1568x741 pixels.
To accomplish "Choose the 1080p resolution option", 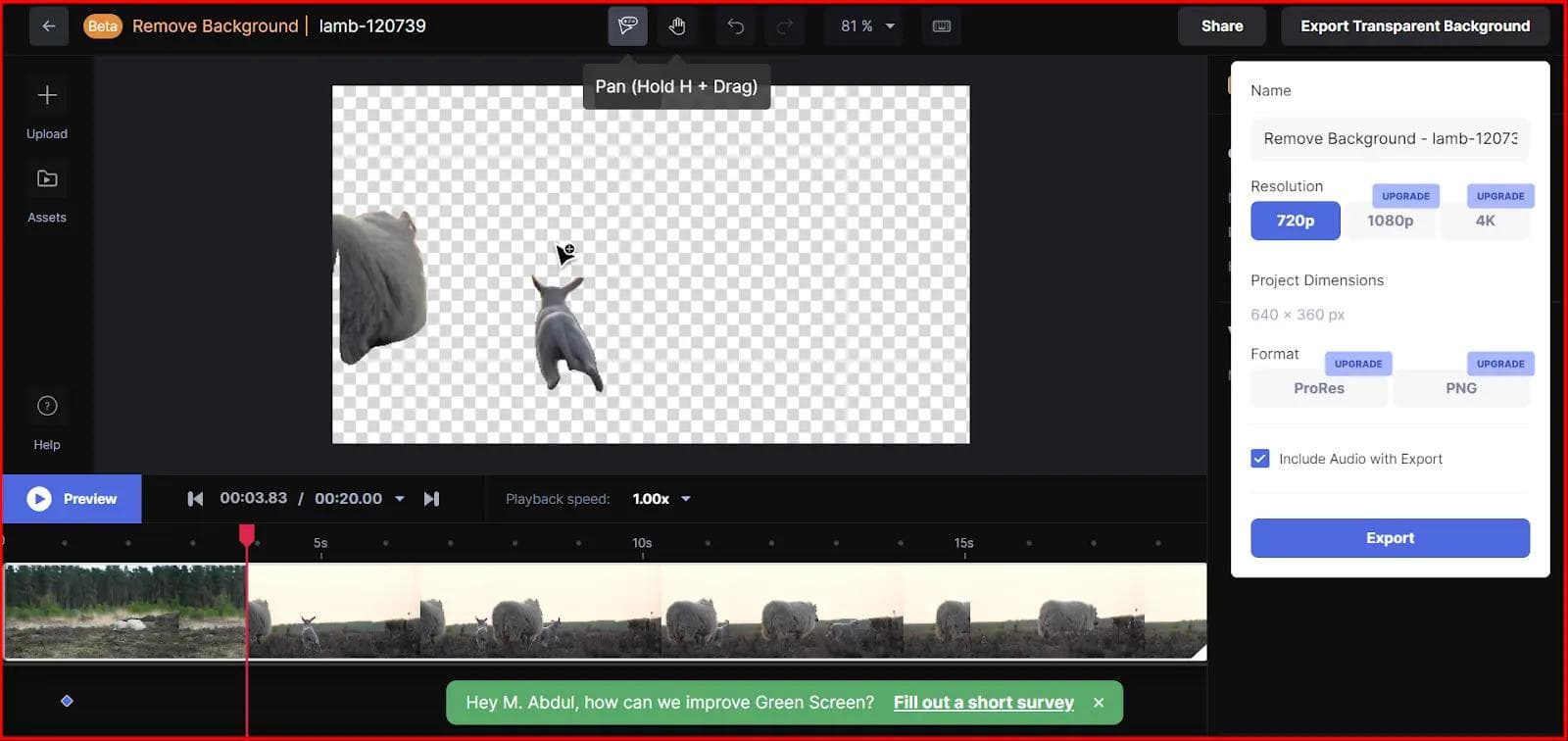I will pos(1390,221).
